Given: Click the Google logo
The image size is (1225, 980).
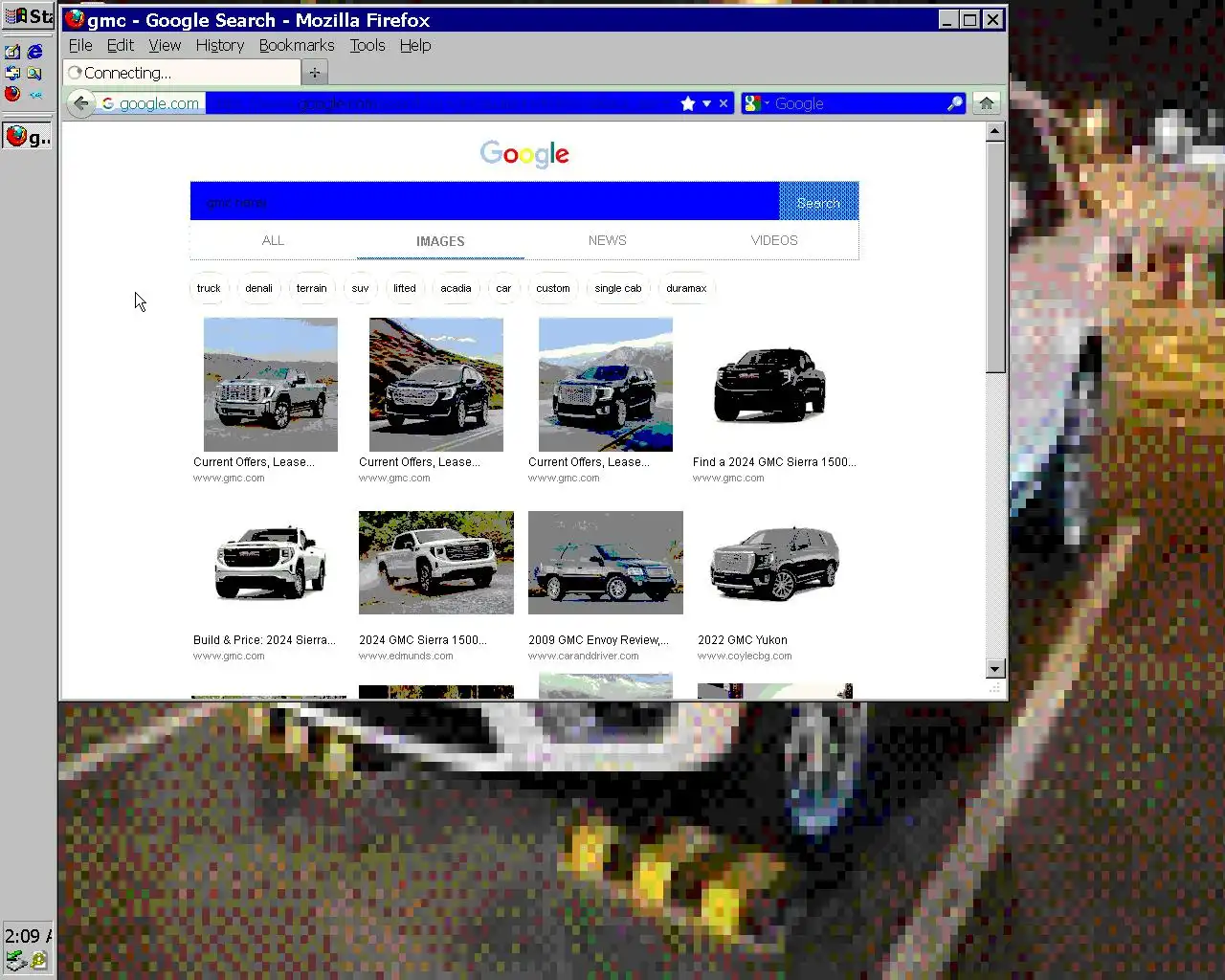Looking at the screenshot, I should pyautogui.click(x=524, y=153).
